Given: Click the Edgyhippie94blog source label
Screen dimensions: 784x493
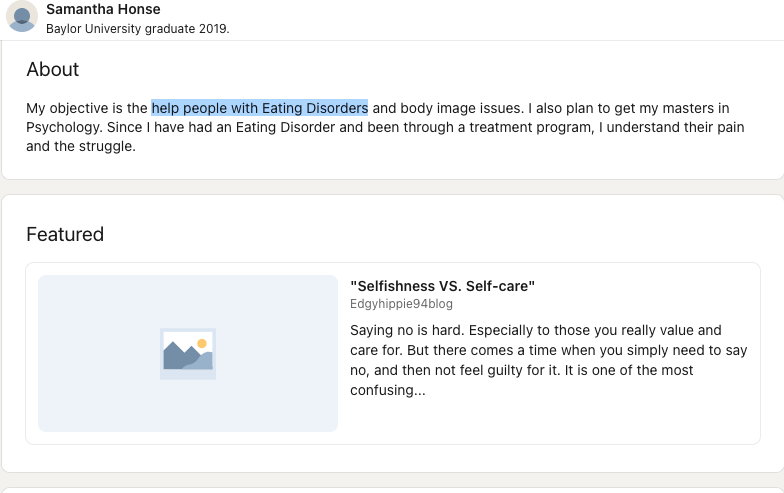Looking at the screenshot, I should pos(401,304).
